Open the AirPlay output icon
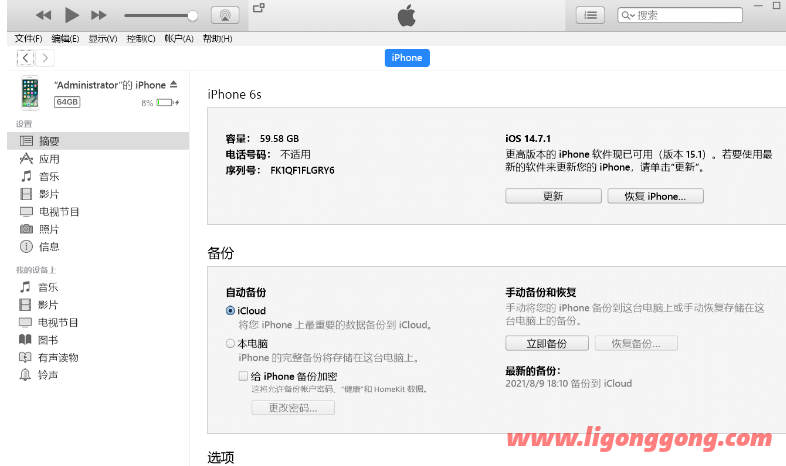The height and width of the screenshot is (466, 786). click(225, 15)
